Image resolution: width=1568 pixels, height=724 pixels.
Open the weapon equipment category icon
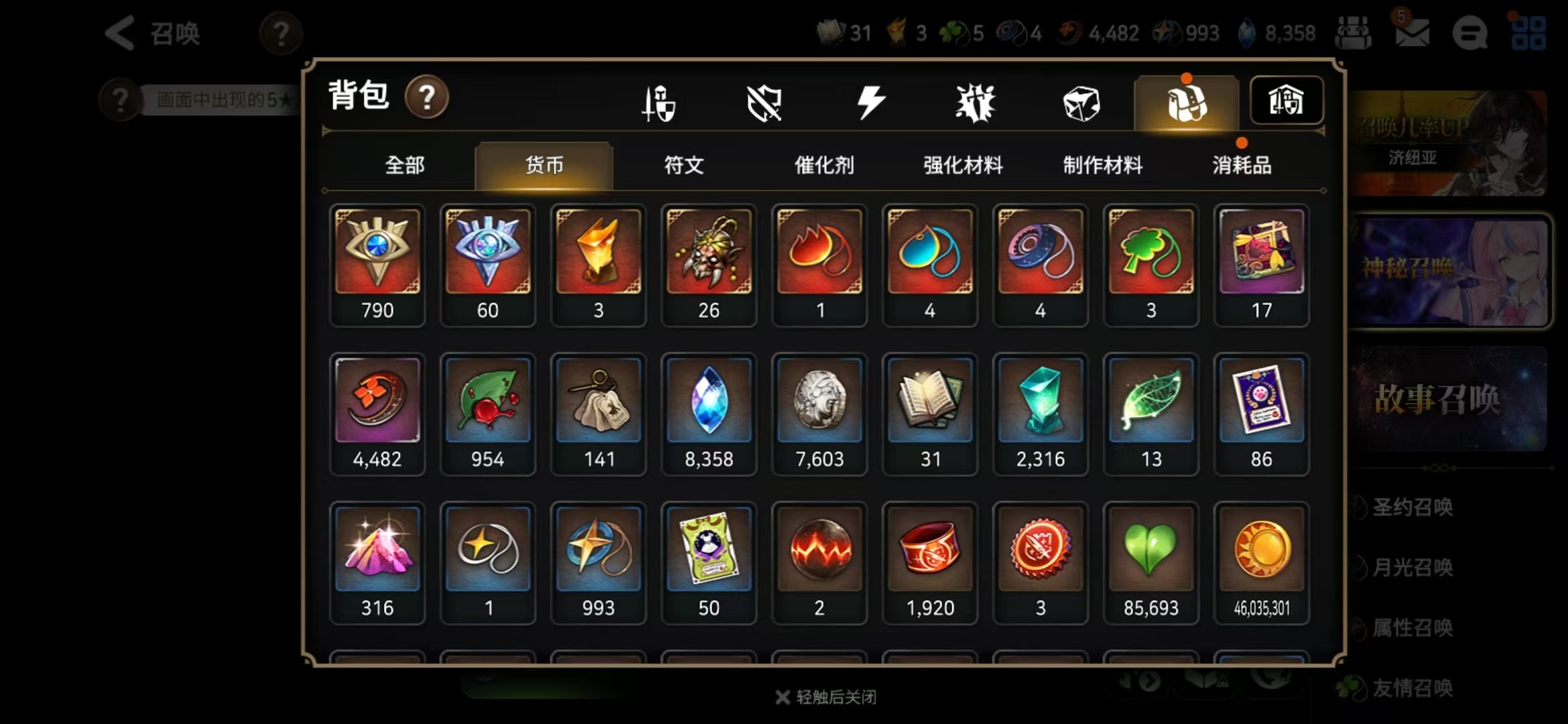tap(659, 103)
